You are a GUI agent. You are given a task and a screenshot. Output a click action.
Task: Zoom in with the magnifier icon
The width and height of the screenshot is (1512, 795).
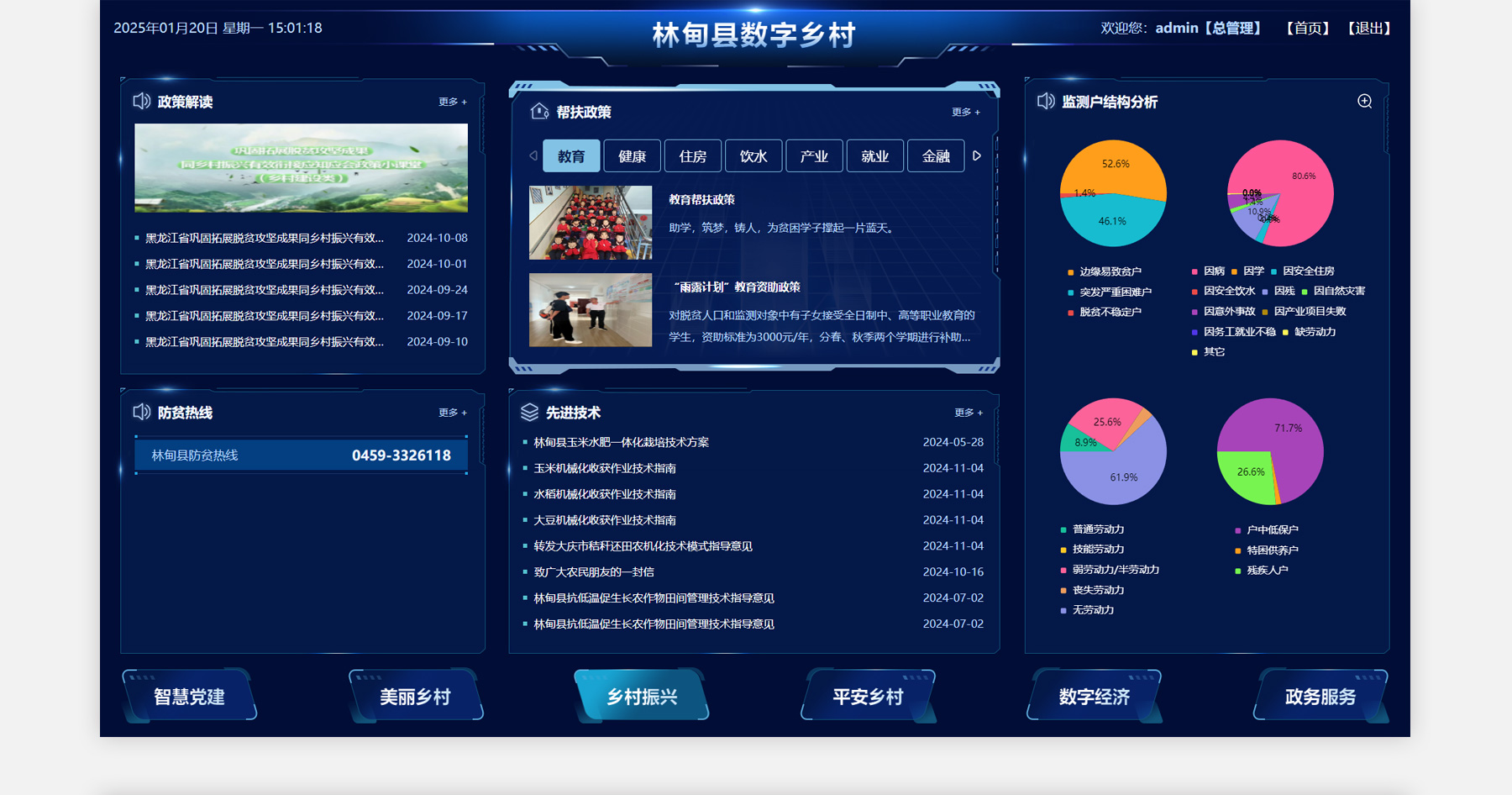[1365, 102]
